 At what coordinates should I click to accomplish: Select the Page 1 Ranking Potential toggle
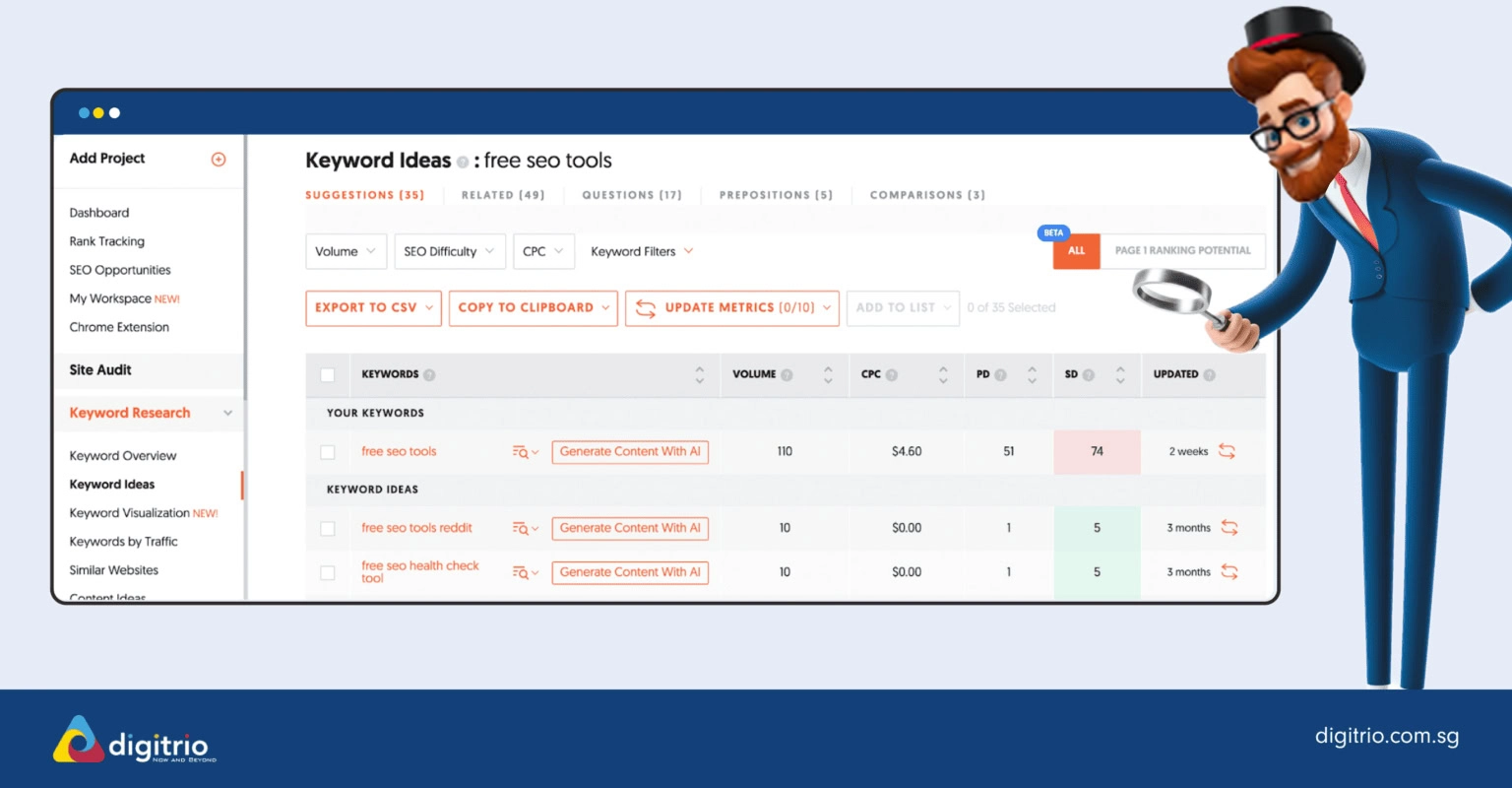pos(1181,251)
